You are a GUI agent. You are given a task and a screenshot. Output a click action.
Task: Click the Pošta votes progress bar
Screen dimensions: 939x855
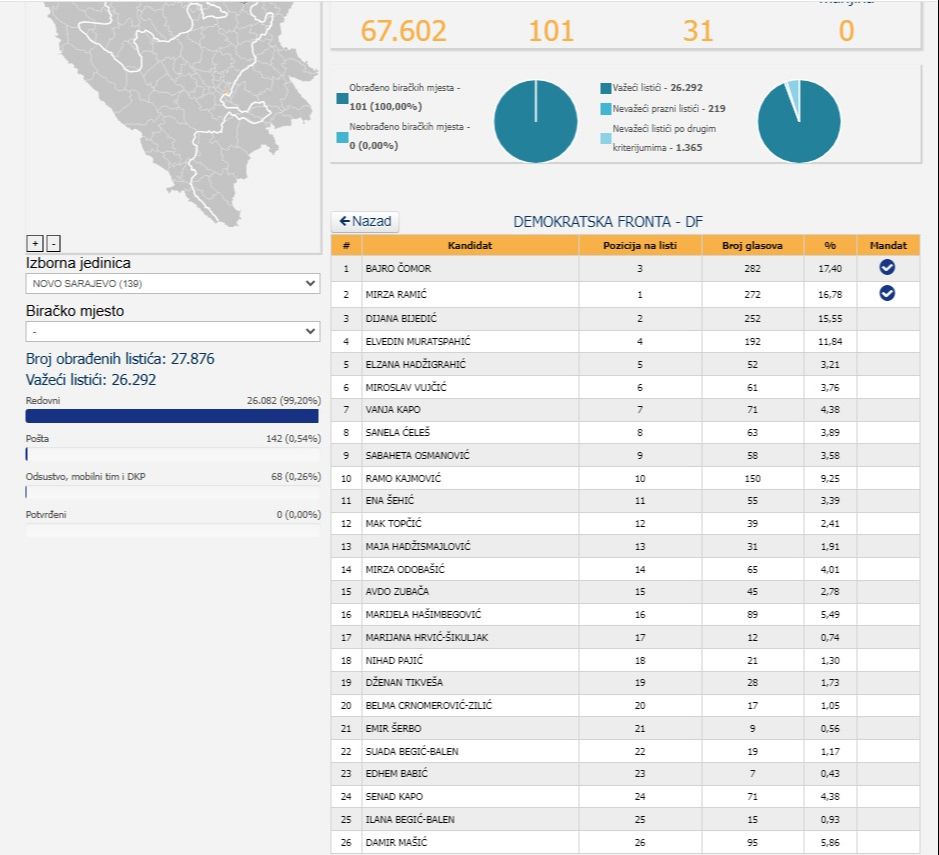(172, 454)
